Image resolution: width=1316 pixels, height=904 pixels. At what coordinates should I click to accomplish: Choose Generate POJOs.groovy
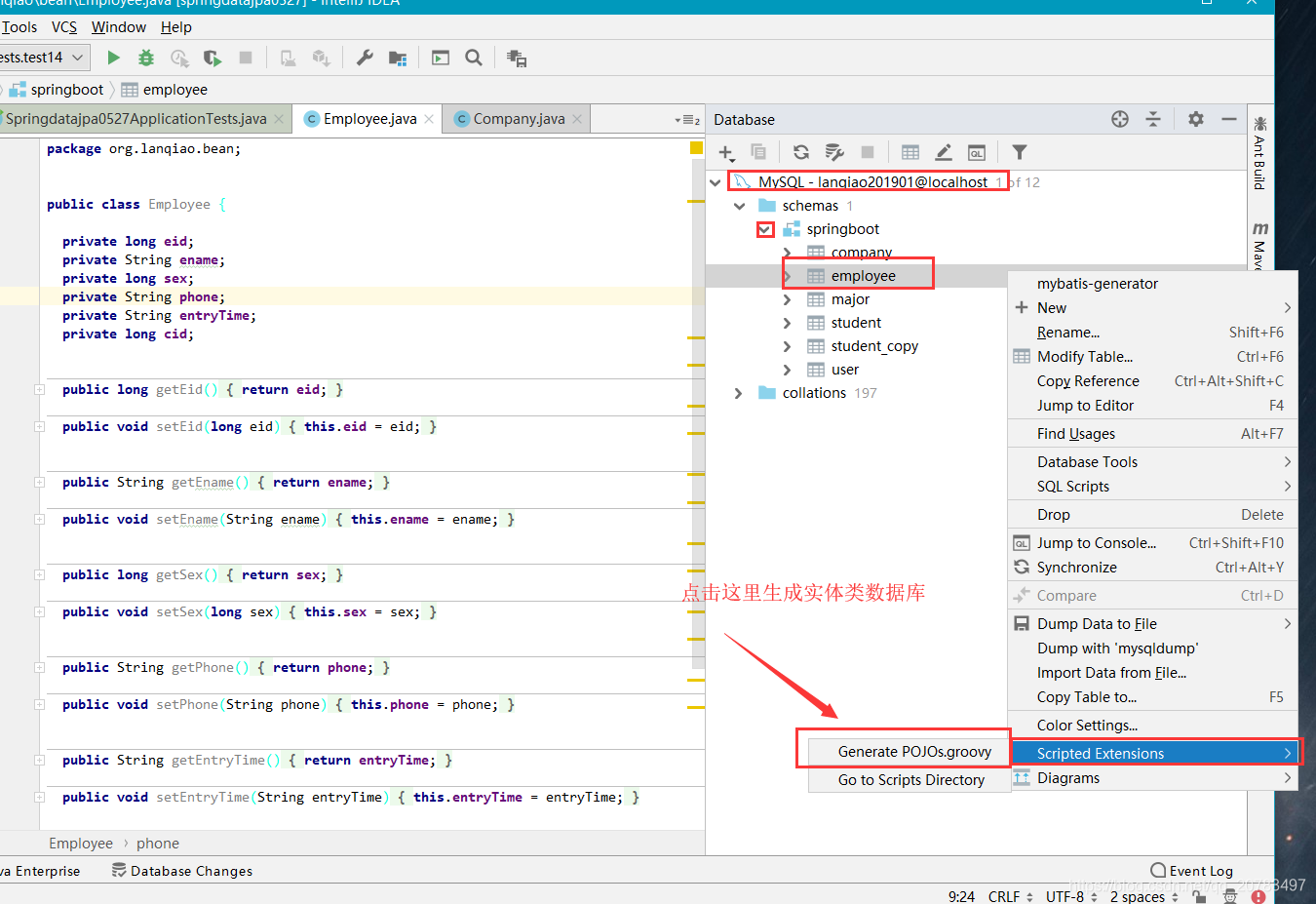coord(910,752)
